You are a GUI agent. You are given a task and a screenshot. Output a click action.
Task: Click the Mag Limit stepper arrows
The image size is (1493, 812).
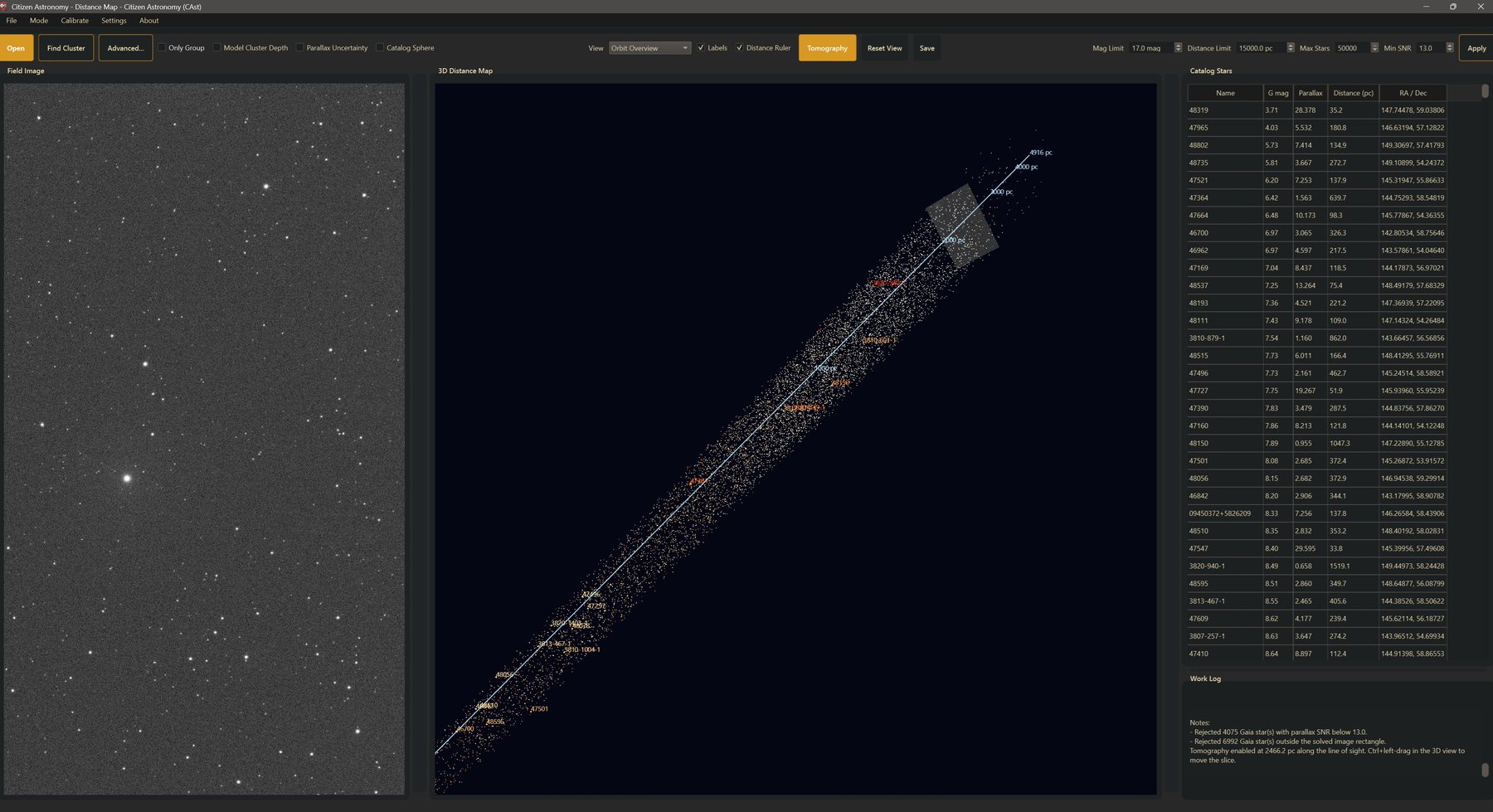[x=1178, y=48]
